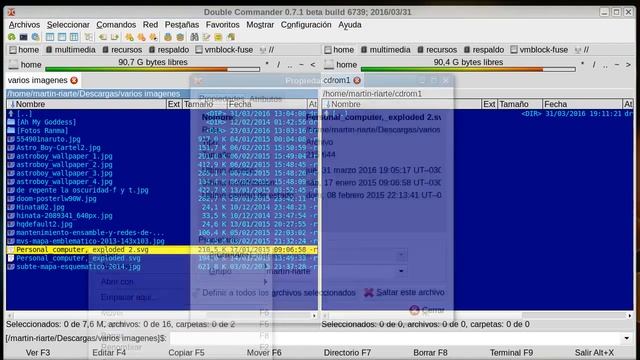Select the multimedia drive in right panel

pyautogui.click(x=386, y=50)
